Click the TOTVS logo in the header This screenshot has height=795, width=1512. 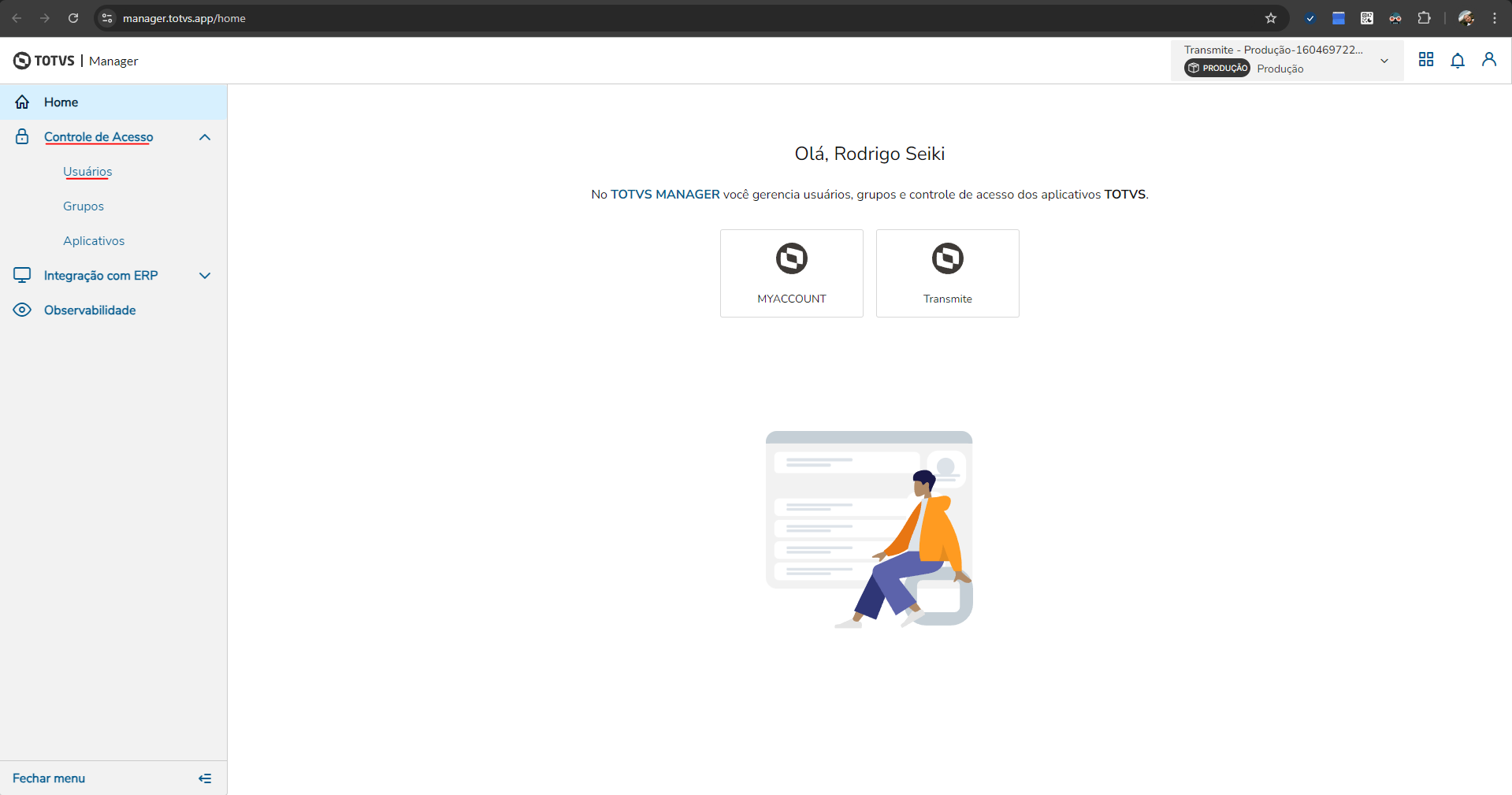[x=44, y=61]
